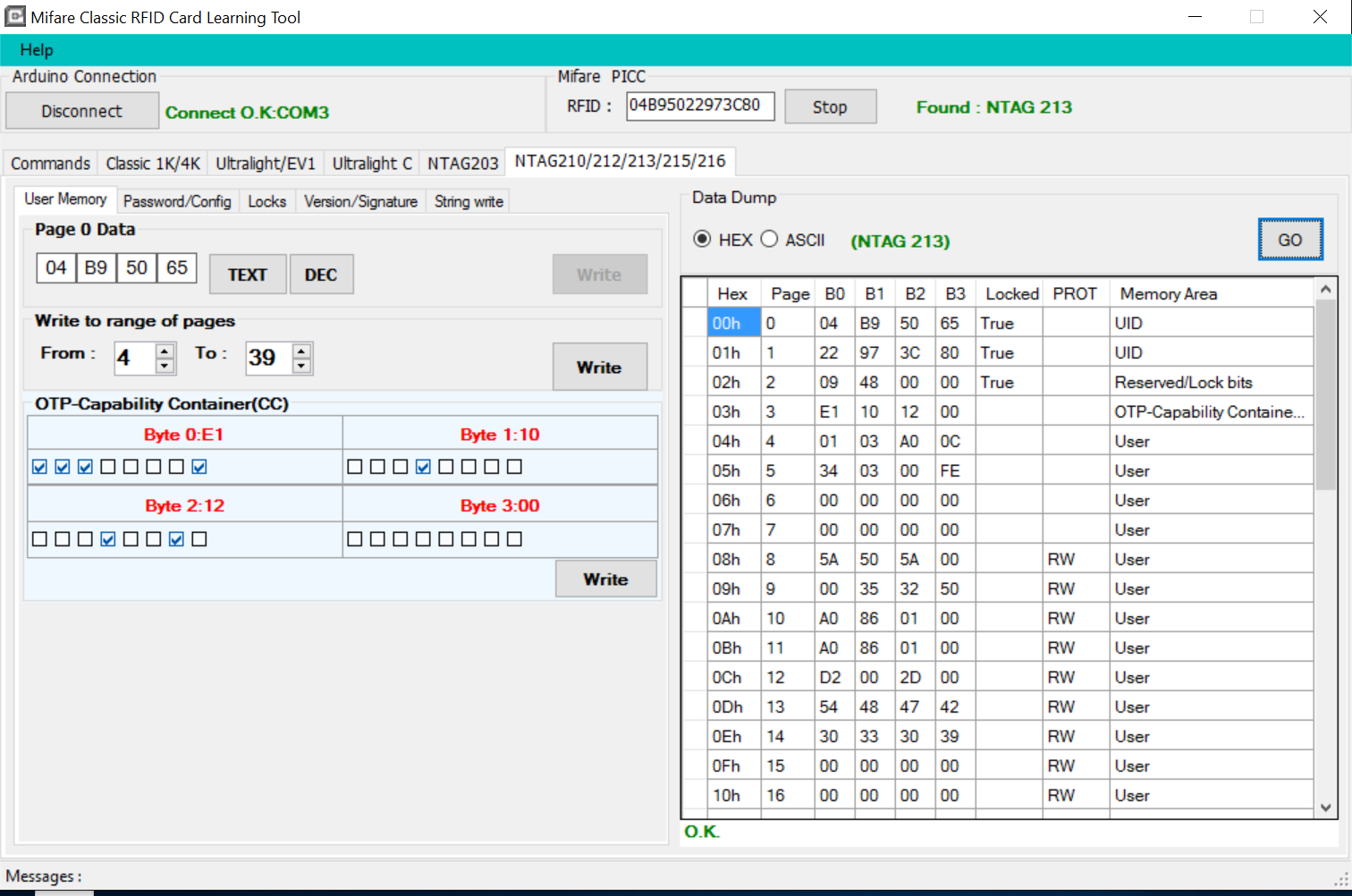This screenshot has height=896, width=1352.
Task: Select the User Memory sub-tab
Action: click(x=65, y=199)
